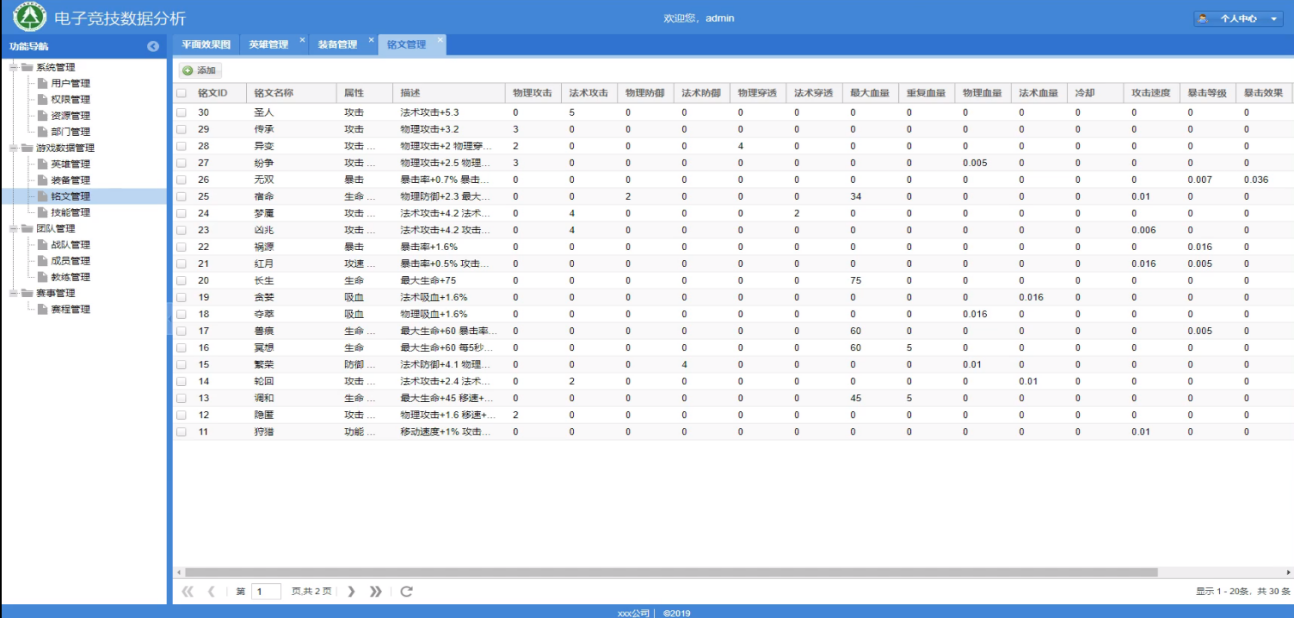Toggle the select-all checkbox in table header
This screenshot has width=1294, height=618.
(181, 92)
